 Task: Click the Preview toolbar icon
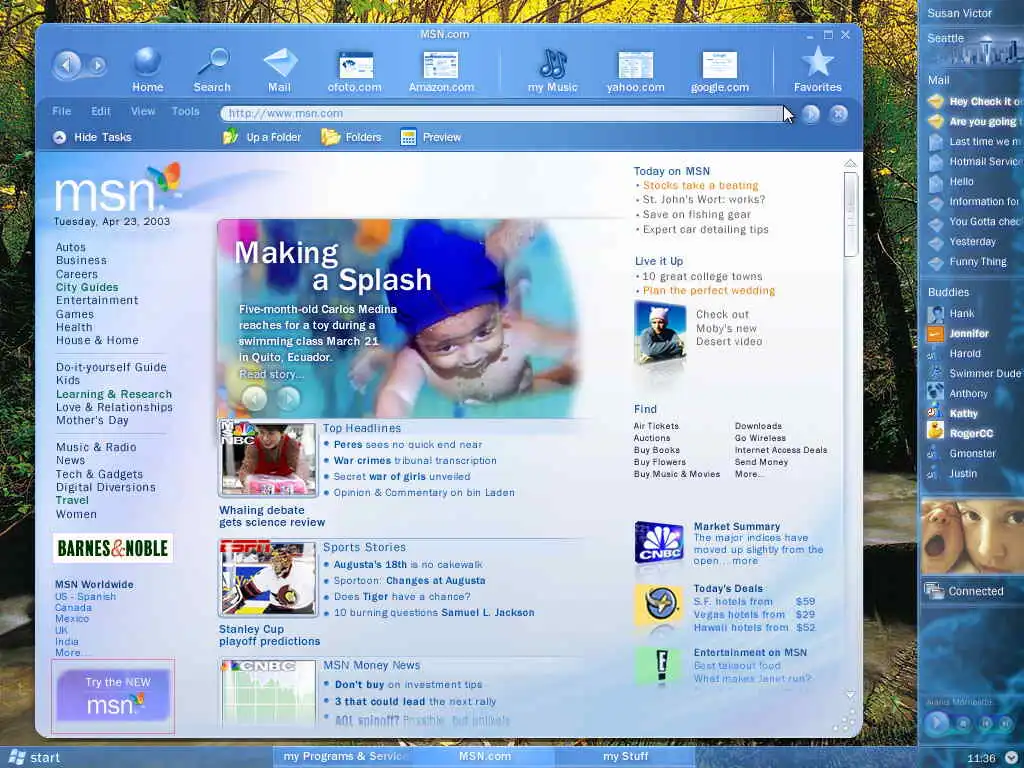click(408, 136)
